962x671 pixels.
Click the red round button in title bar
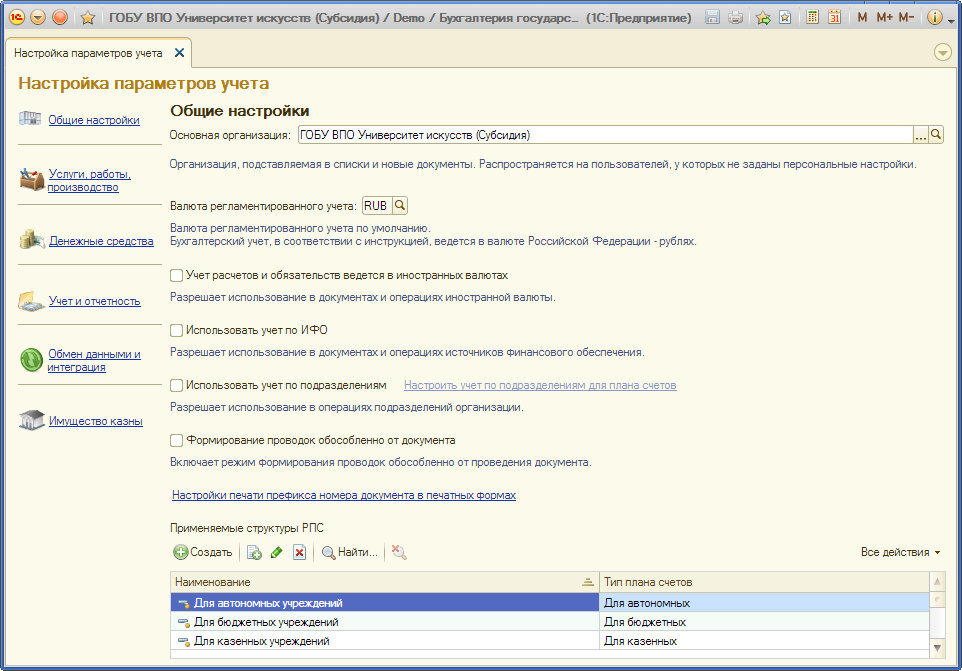[x=60, y=17]
